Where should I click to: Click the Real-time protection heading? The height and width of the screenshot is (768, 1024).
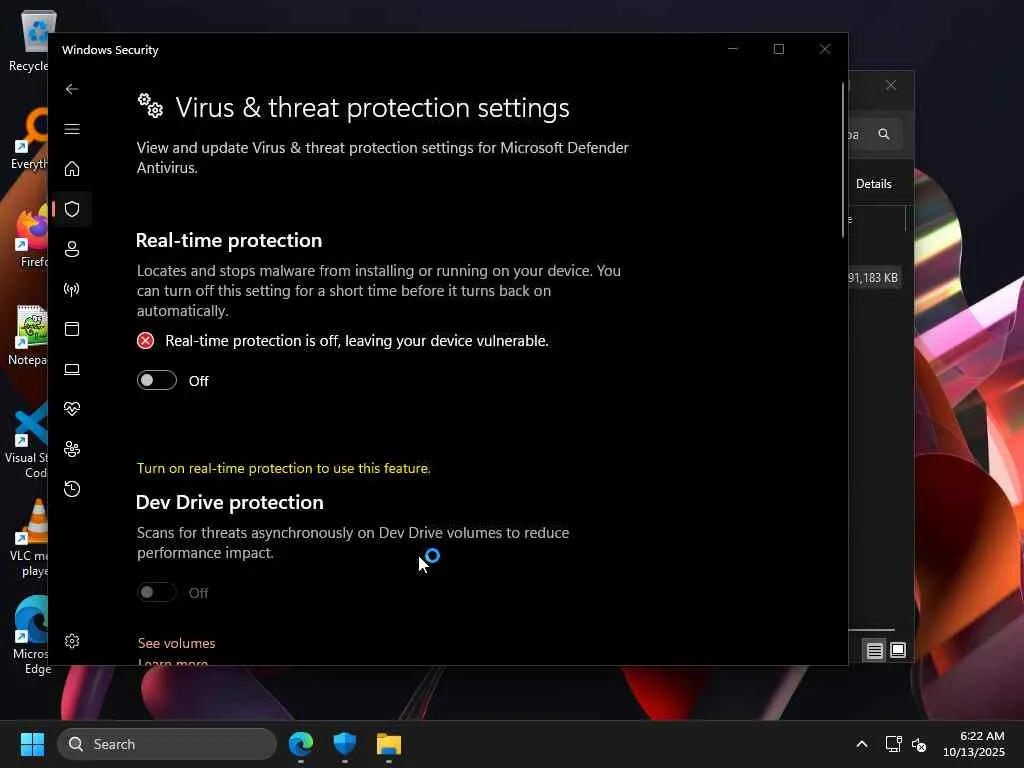229,240
